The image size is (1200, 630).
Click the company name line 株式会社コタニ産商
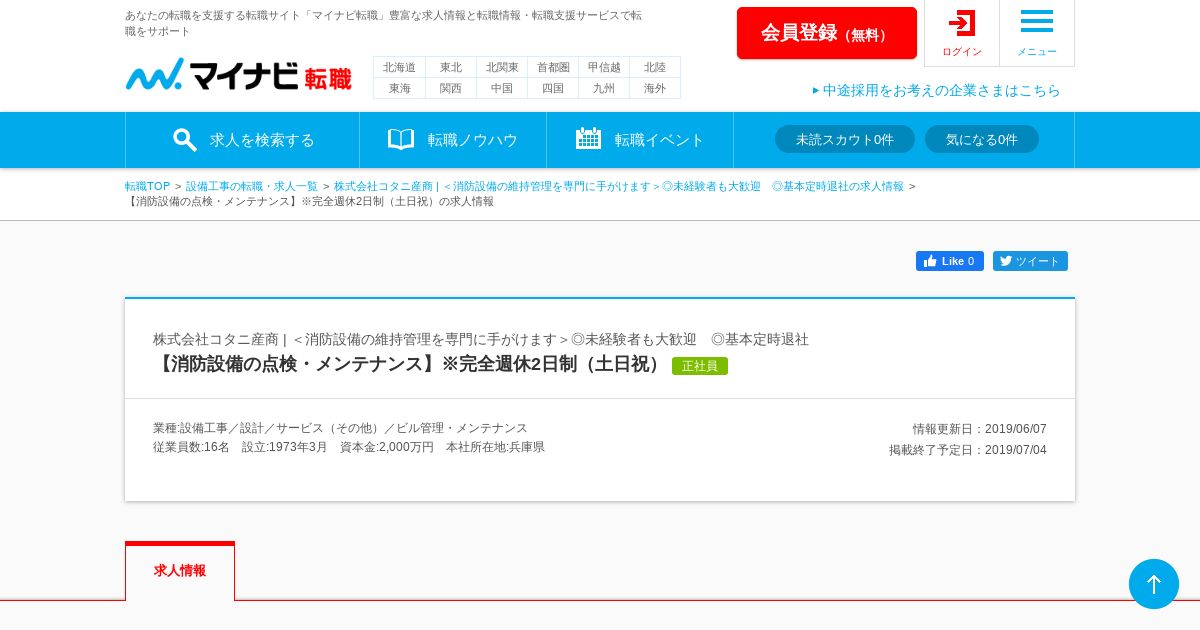[481, 339]
